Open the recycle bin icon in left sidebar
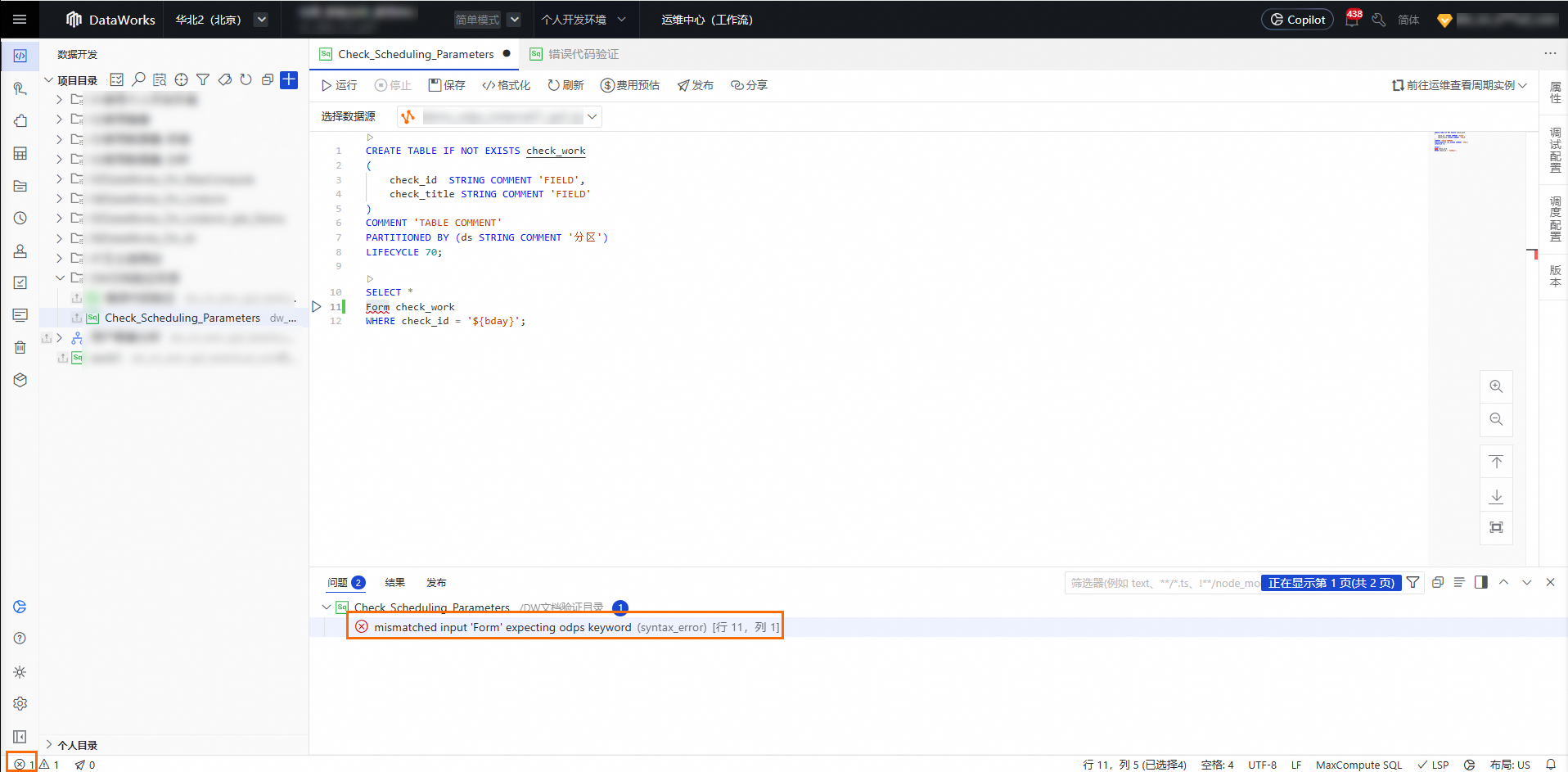 click(x=20, y=347)
